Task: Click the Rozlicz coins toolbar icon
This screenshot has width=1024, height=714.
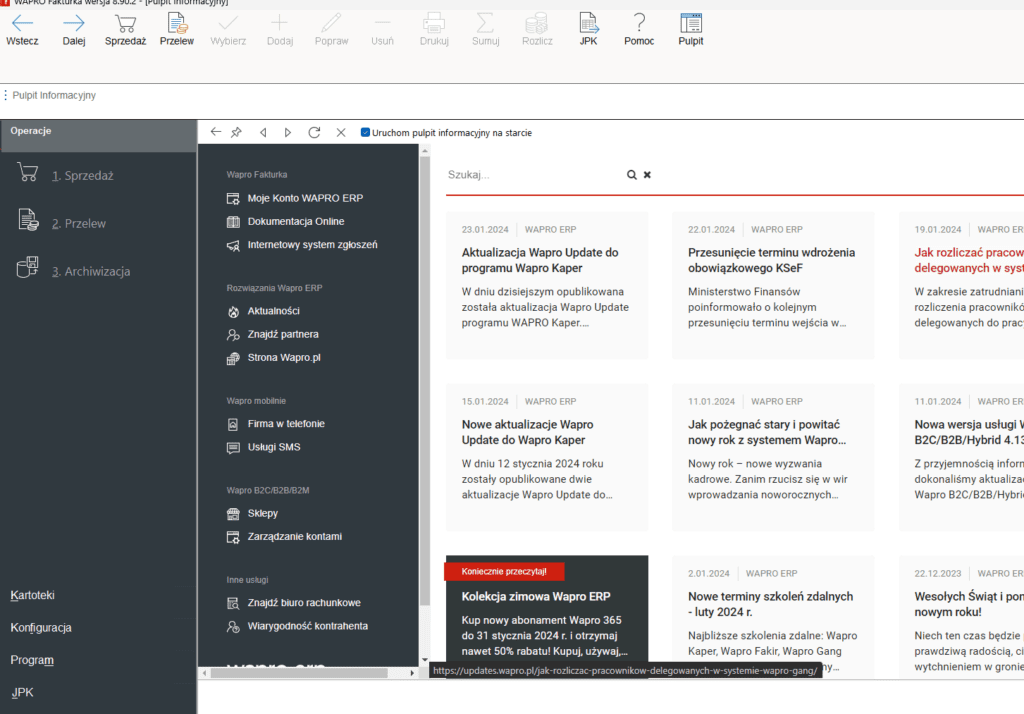Action: (537, 24)
